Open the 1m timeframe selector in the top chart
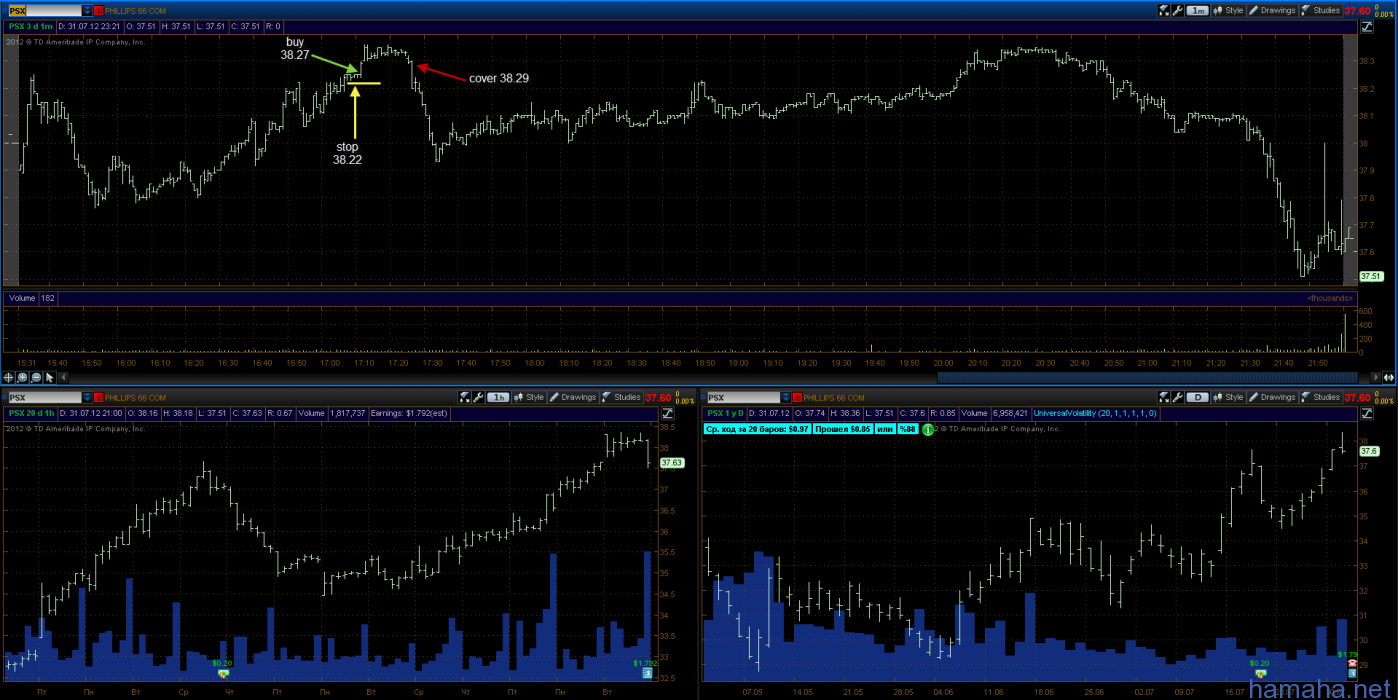 pos(1198,10)
